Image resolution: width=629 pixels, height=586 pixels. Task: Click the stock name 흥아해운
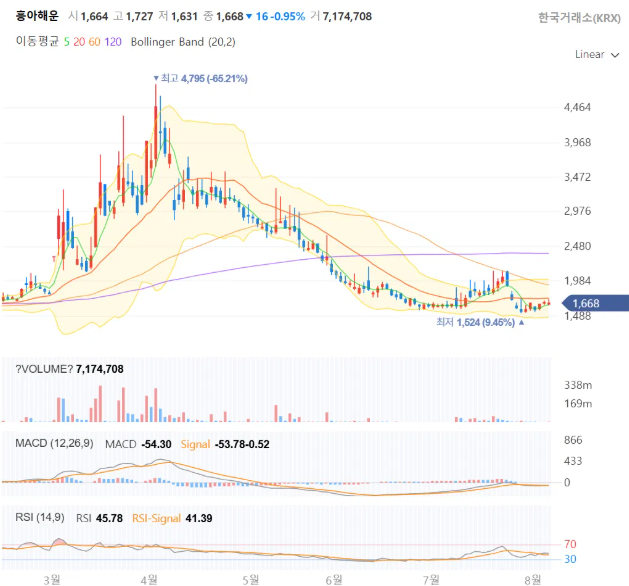tap(37, 16)
